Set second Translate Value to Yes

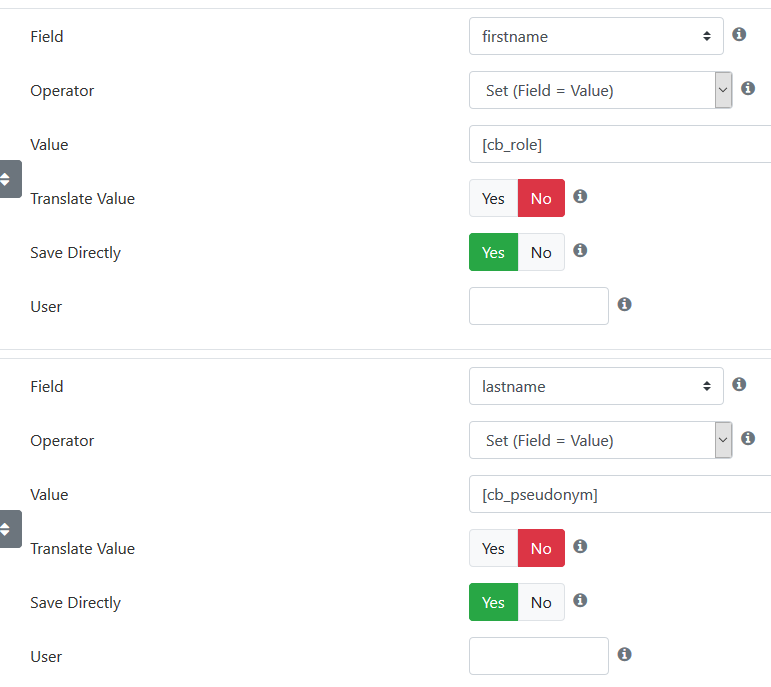493,548
